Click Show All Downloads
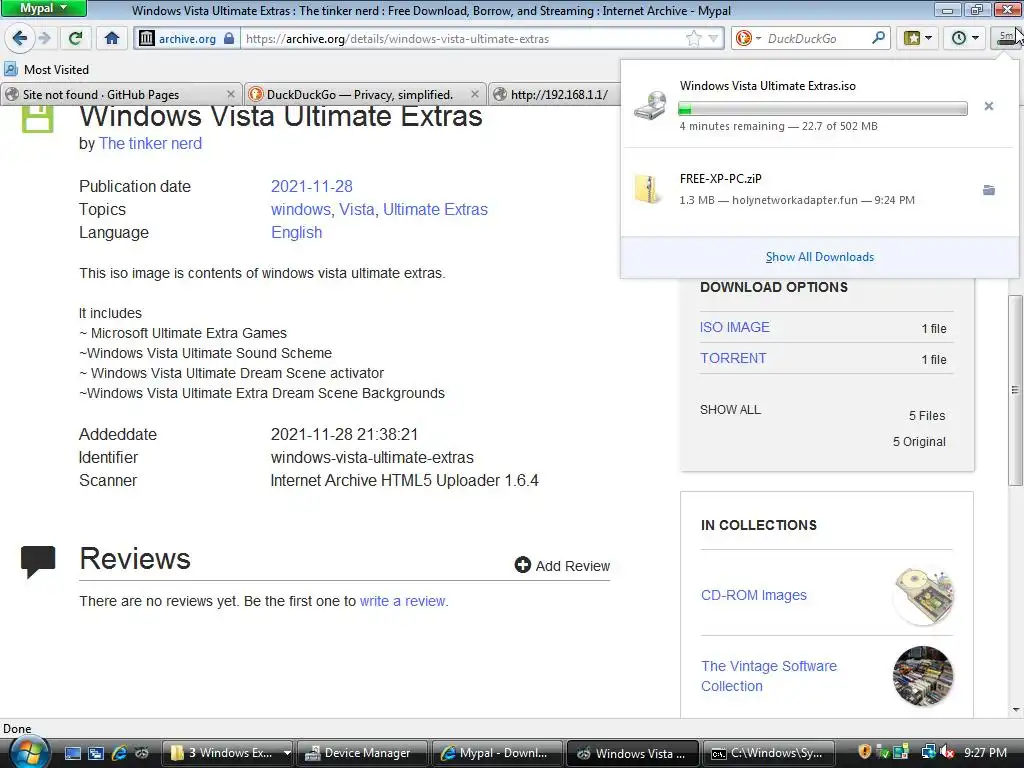The image size is (1024, 768). click(x=820, y=257)
